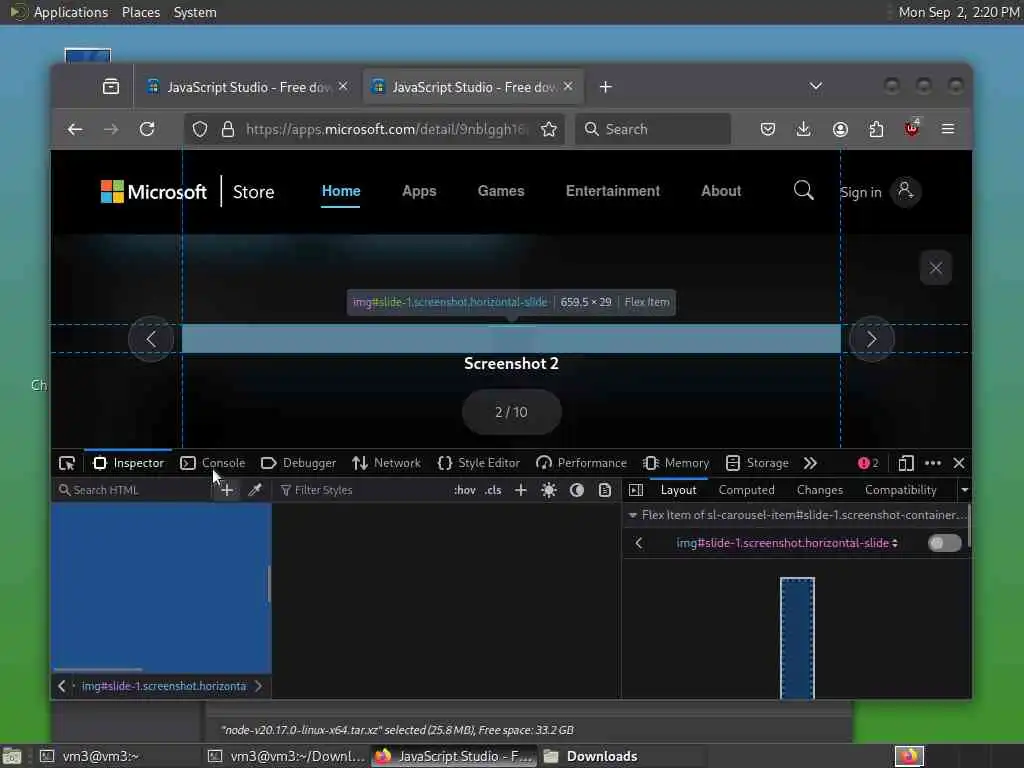This screenshot has height=768, width=1024.
Task: Reload the page
Action: point(147,129)
